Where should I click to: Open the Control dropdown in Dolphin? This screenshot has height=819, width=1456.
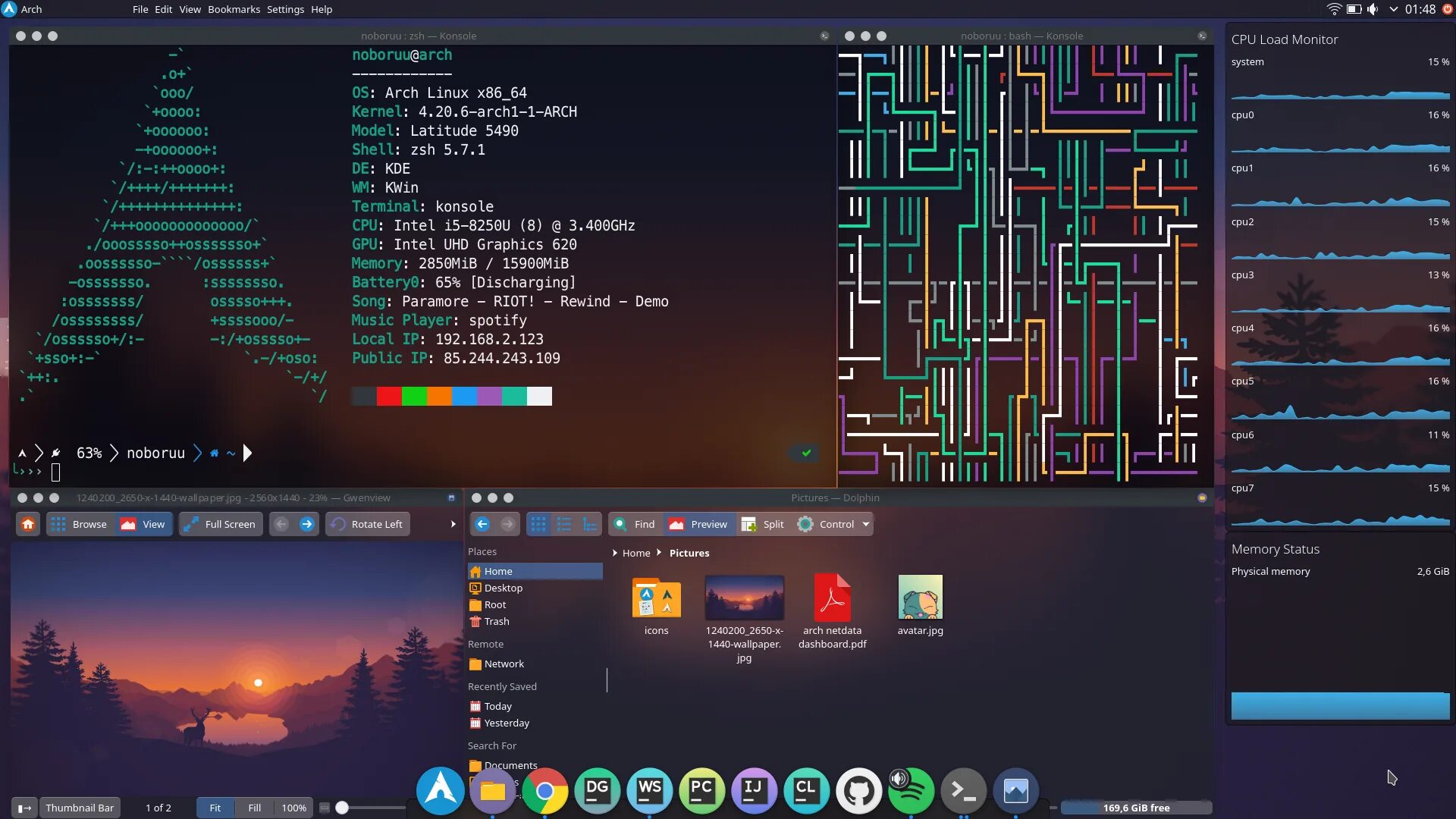coord(835,524)
